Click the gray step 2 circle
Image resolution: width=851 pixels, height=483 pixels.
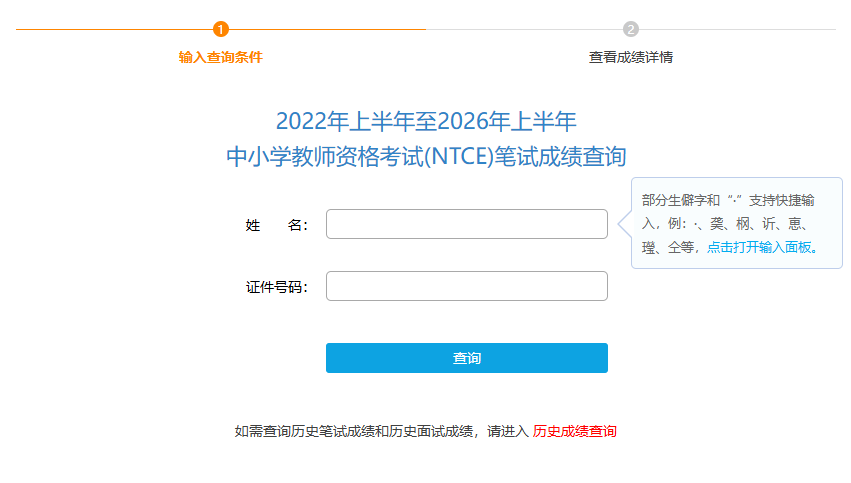[631, 29]
